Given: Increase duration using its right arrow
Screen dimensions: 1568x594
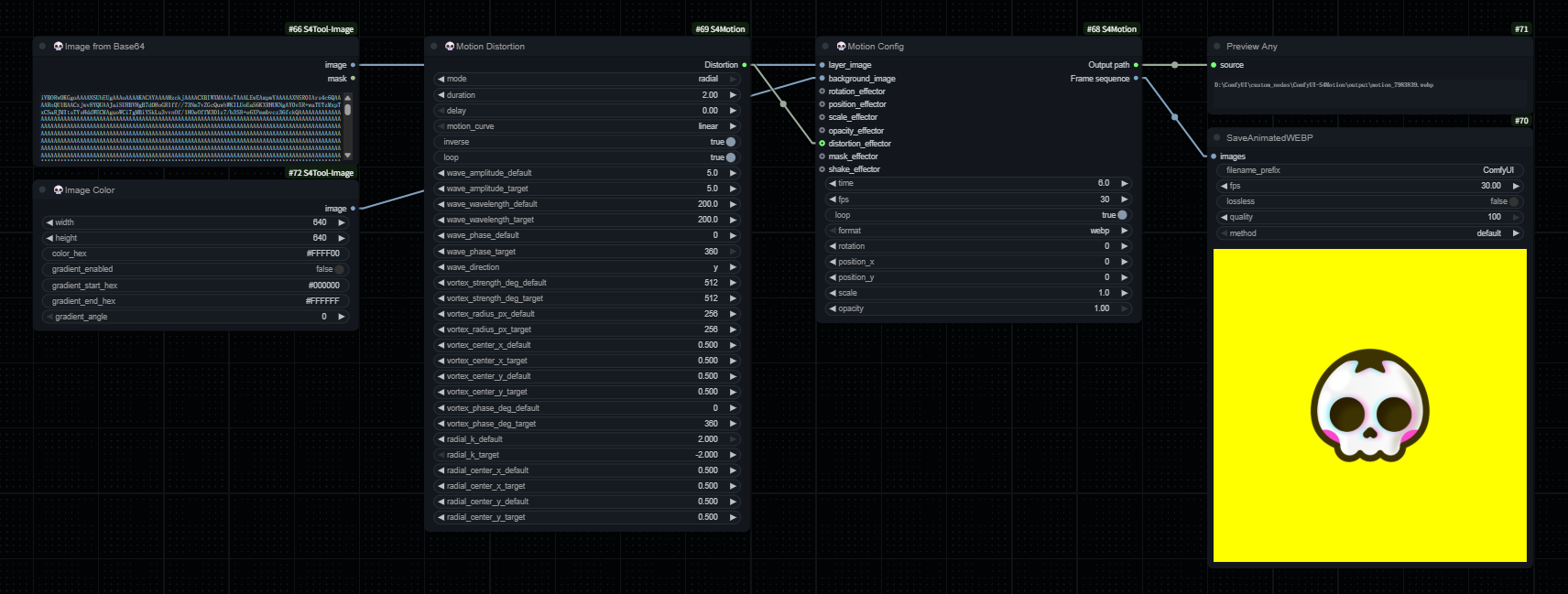Looking at the screenshot, I should tap(733, 95).
